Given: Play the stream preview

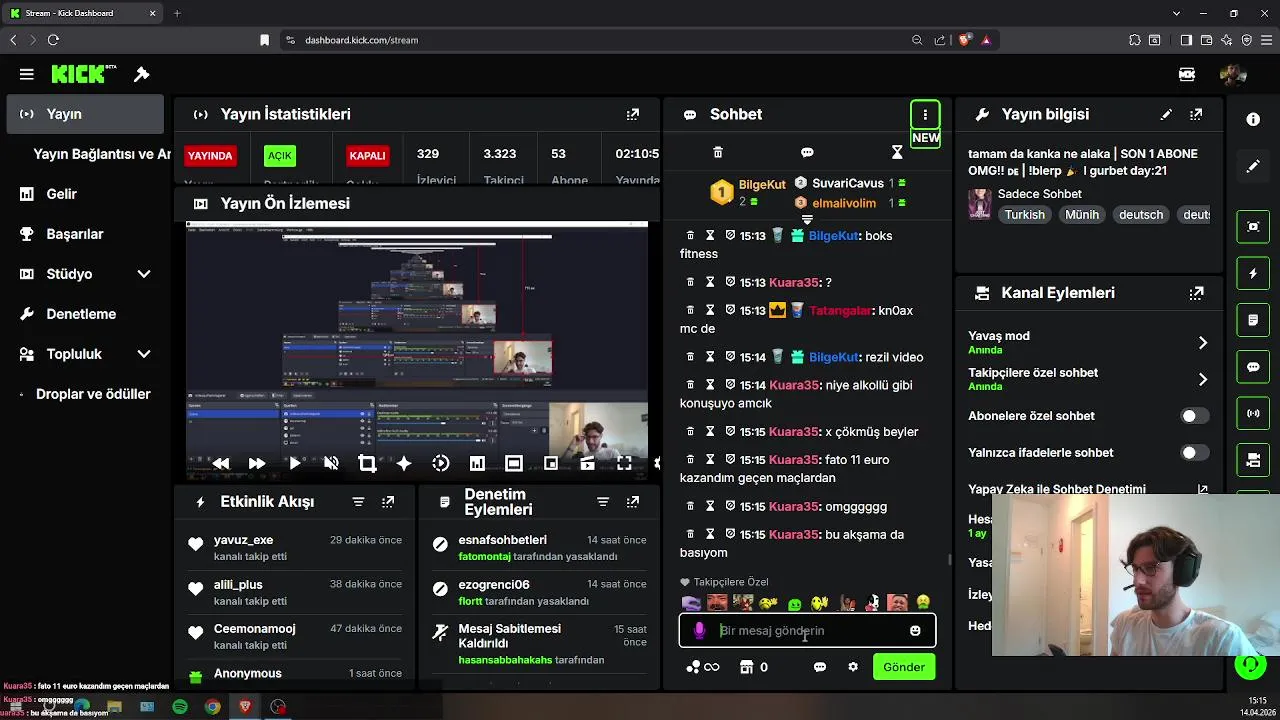Looking at the screenshot, I should 294,463.
